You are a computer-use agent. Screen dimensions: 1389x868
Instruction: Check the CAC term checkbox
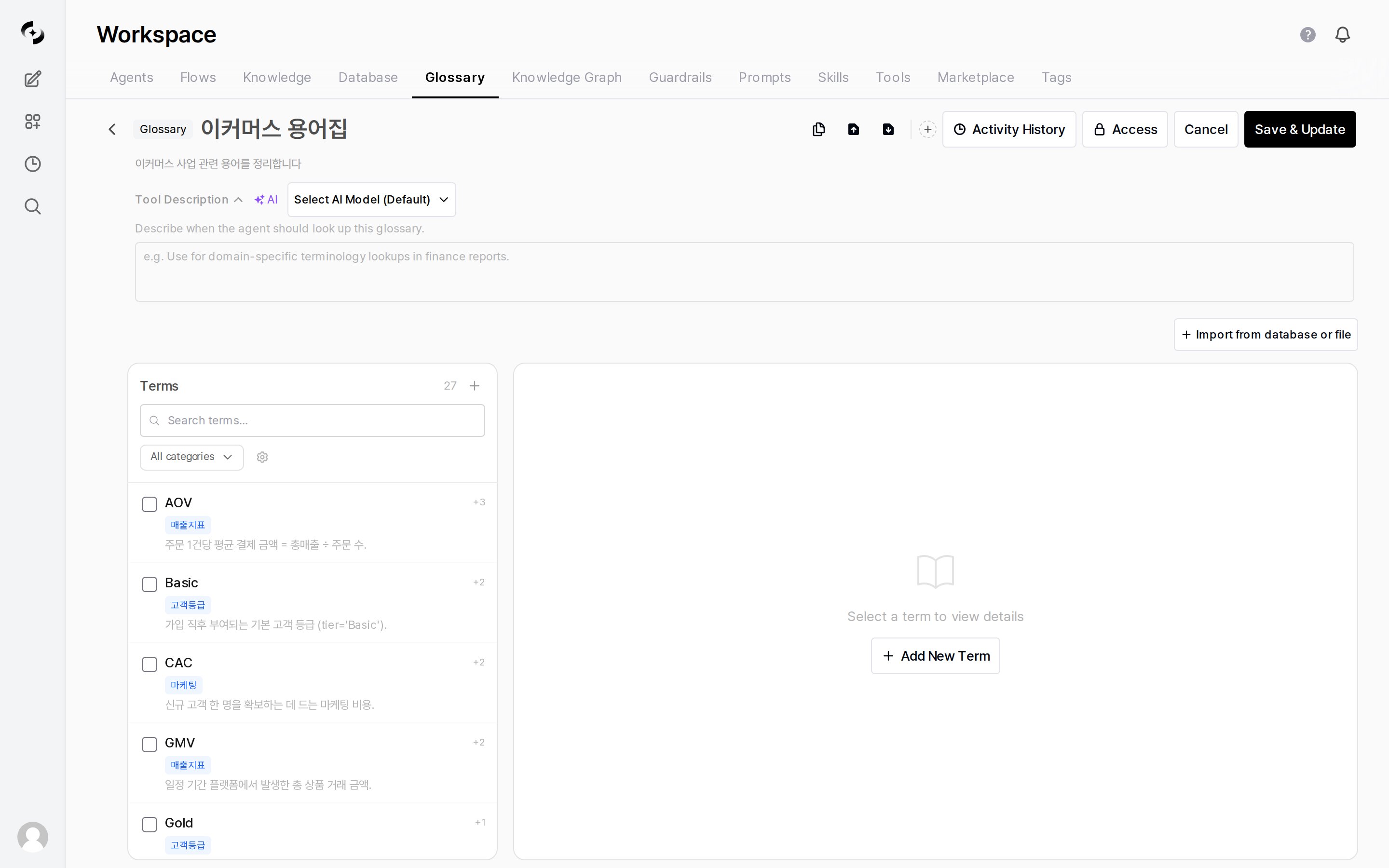[x=149, y=664]
